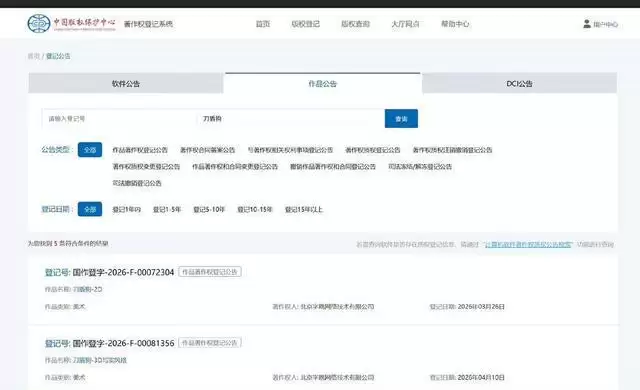Select 全部 for 登记日期
The image size is (640, 390).
tap(90, 209)
